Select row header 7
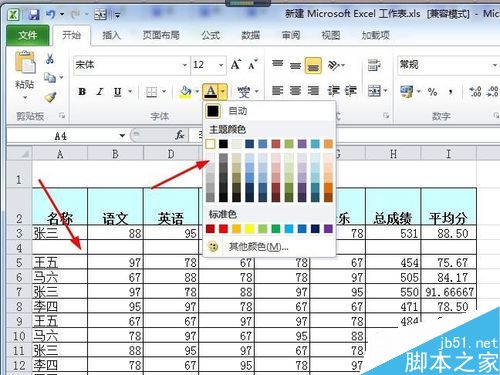500x375 pixels. 19,292
